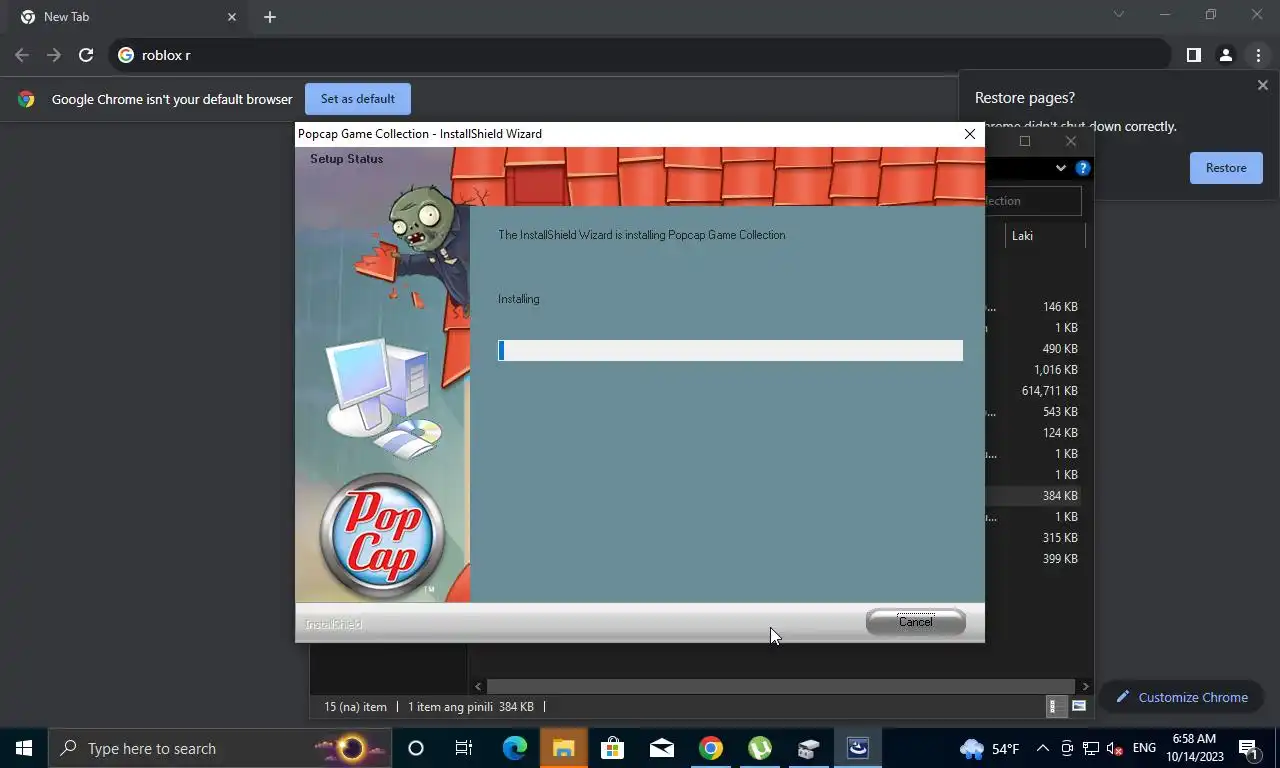This screenshot has width=1280, height=768.
Task: Select the highlighted 384 KB file row
Action: (x=1034, y=496)
